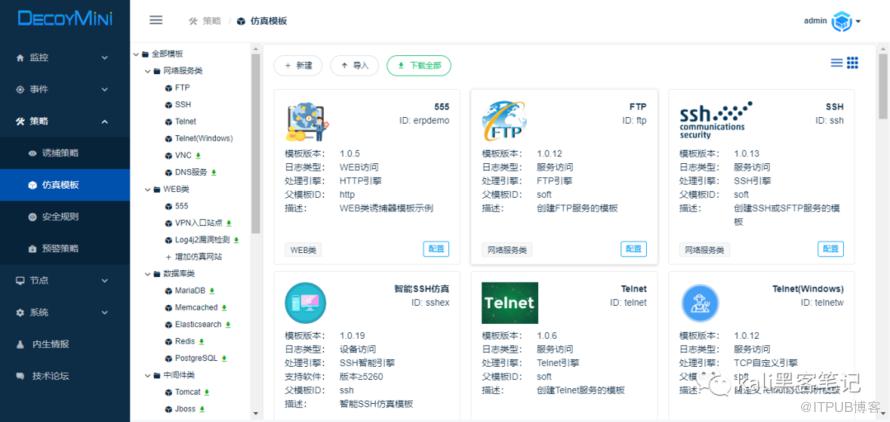Click 配置 button on 555 card

(x=436, y=249)
